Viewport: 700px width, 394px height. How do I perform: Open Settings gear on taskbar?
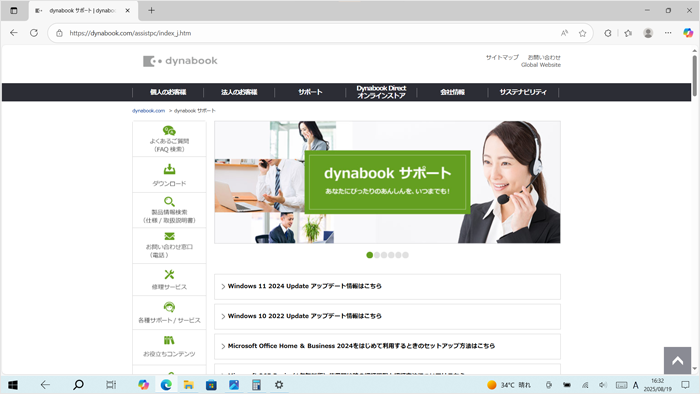coord(279,385)
